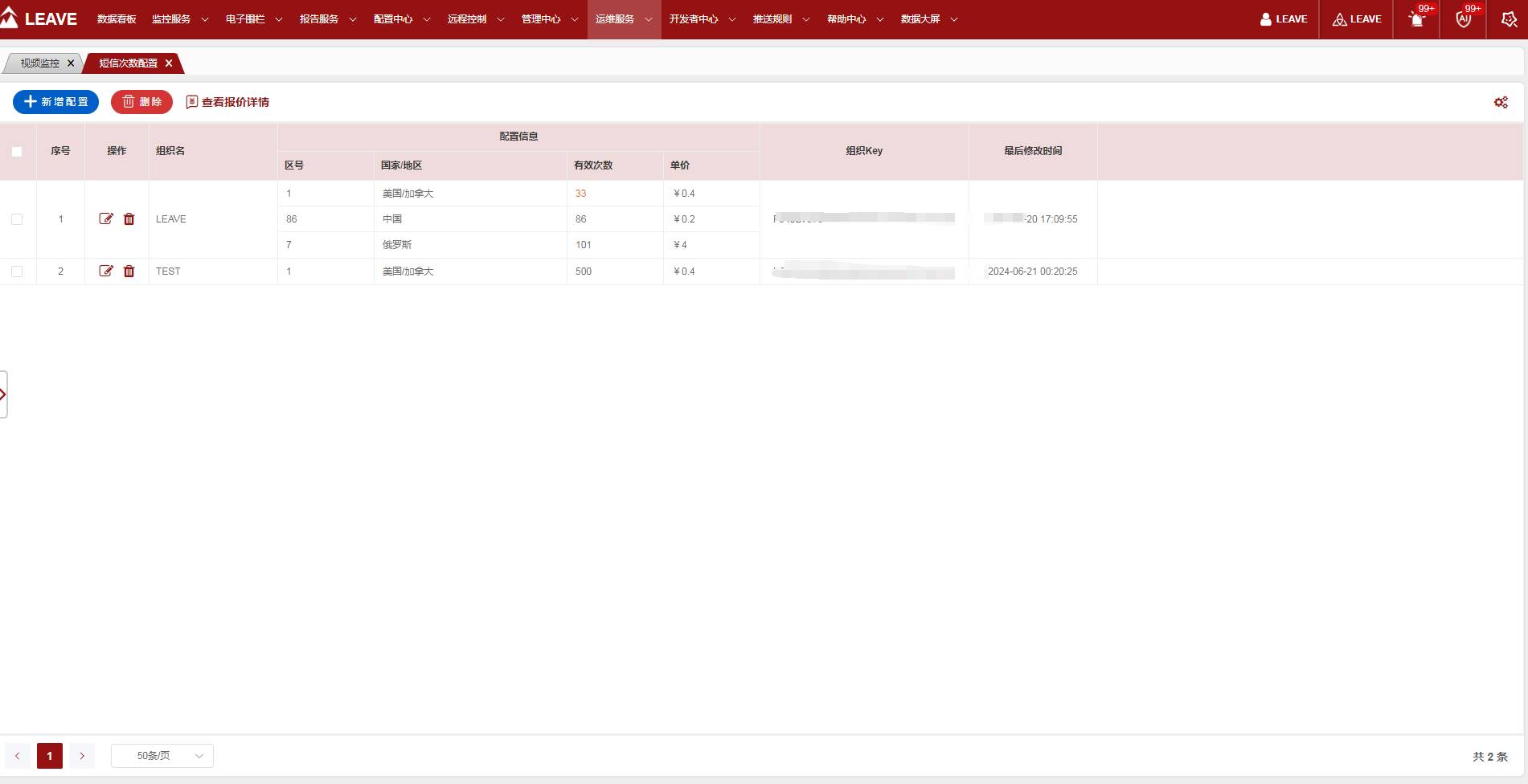Check the checkbox for row 1 LEAVE
The height and width of the screenshot is (784, 1528).
point(17,219)
